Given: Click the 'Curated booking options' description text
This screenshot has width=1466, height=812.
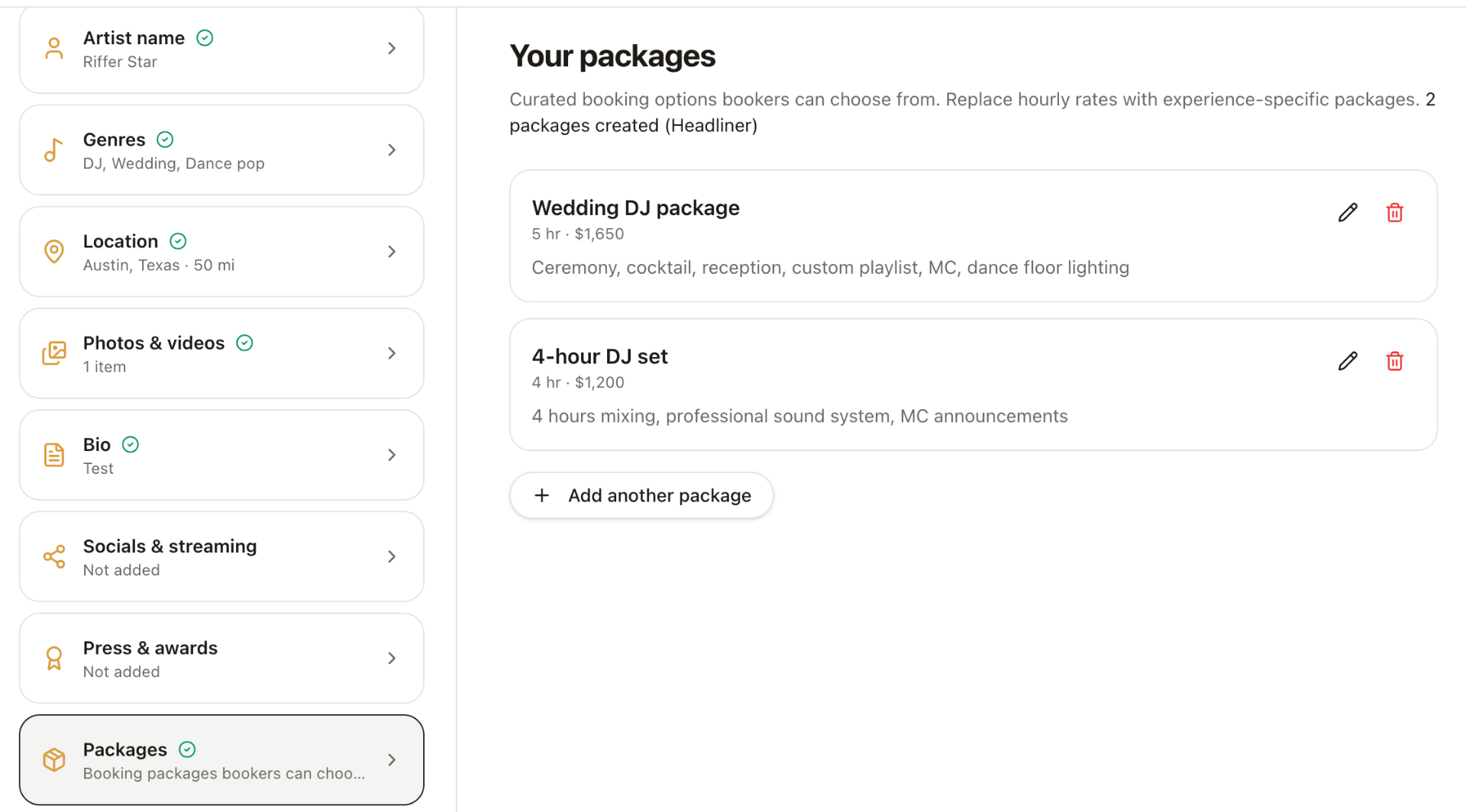Looking at the screenshot, I should (x=972, y=112).
